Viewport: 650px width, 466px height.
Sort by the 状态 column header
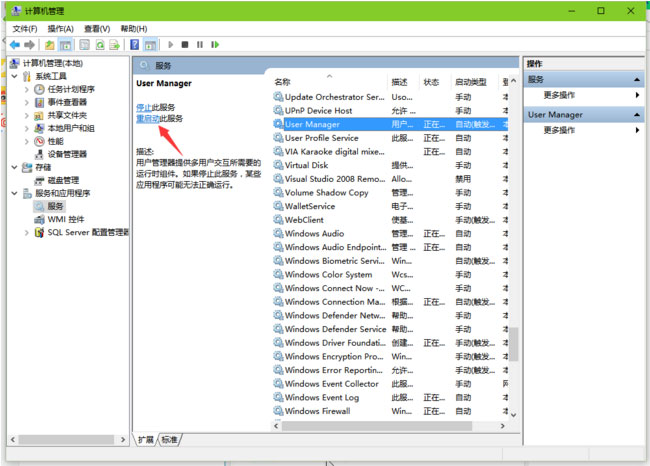click(435, 82)
